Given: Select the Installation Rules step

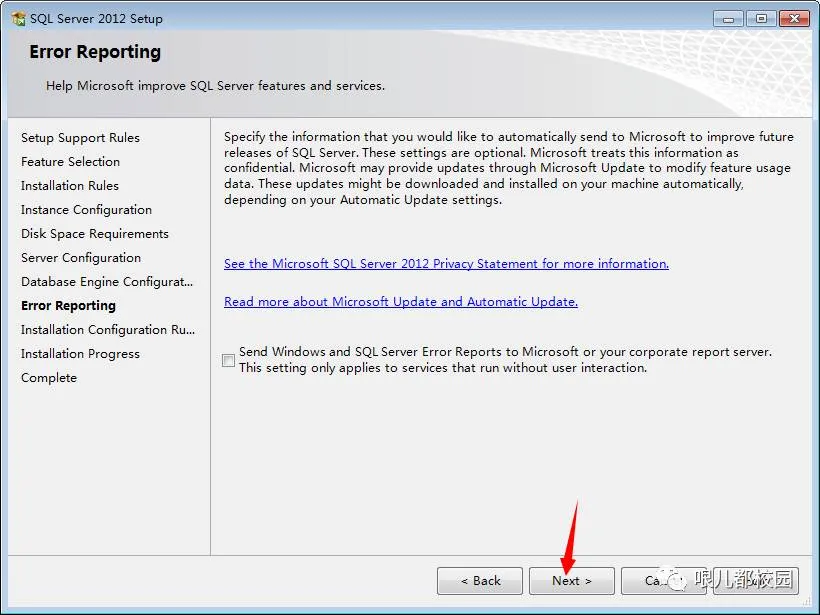Looking at the screenshot, I should (x=70, y=186).
